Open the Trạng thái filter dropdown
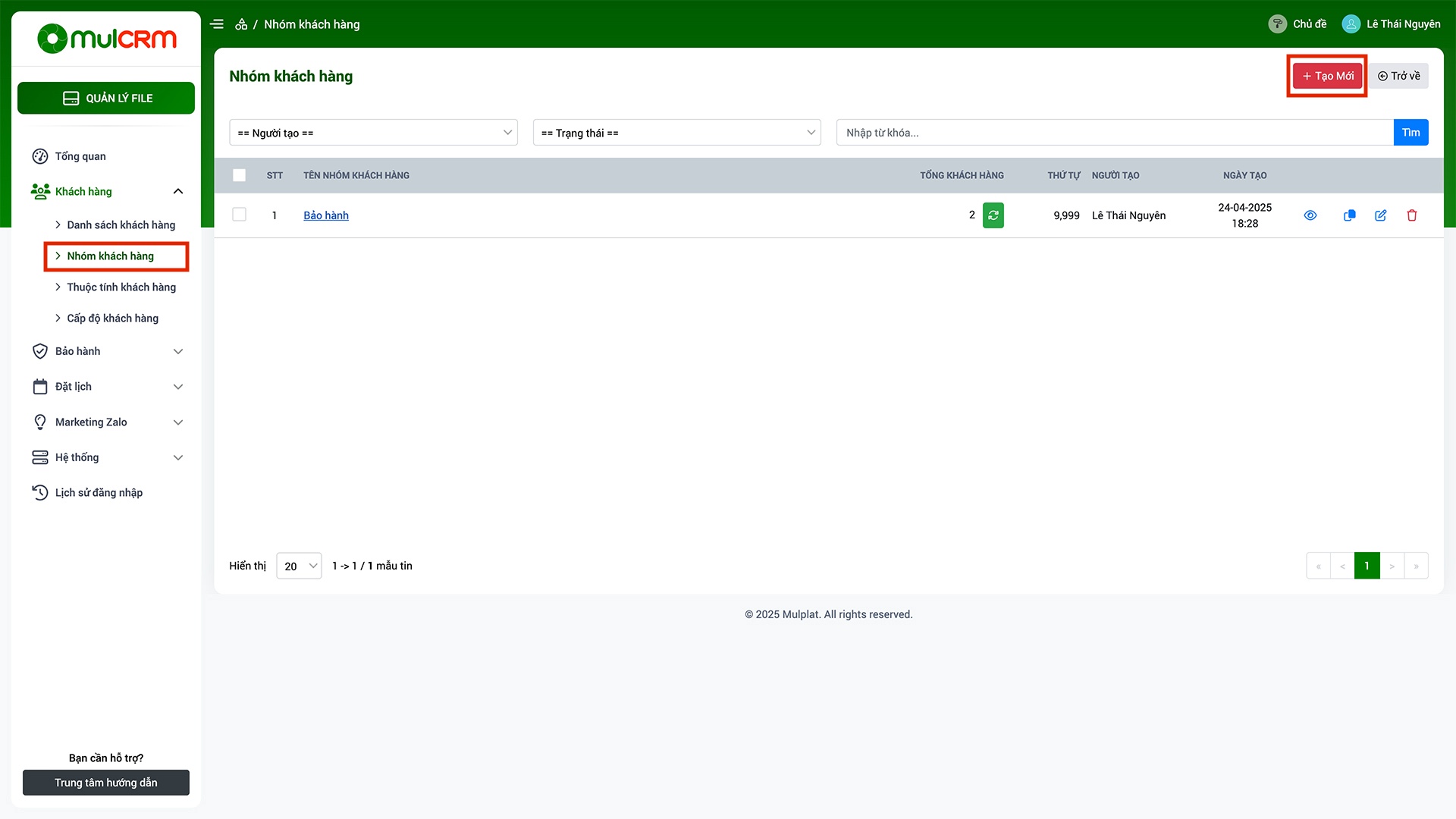This screenshot has width=1456, height=819. point(676,133)
